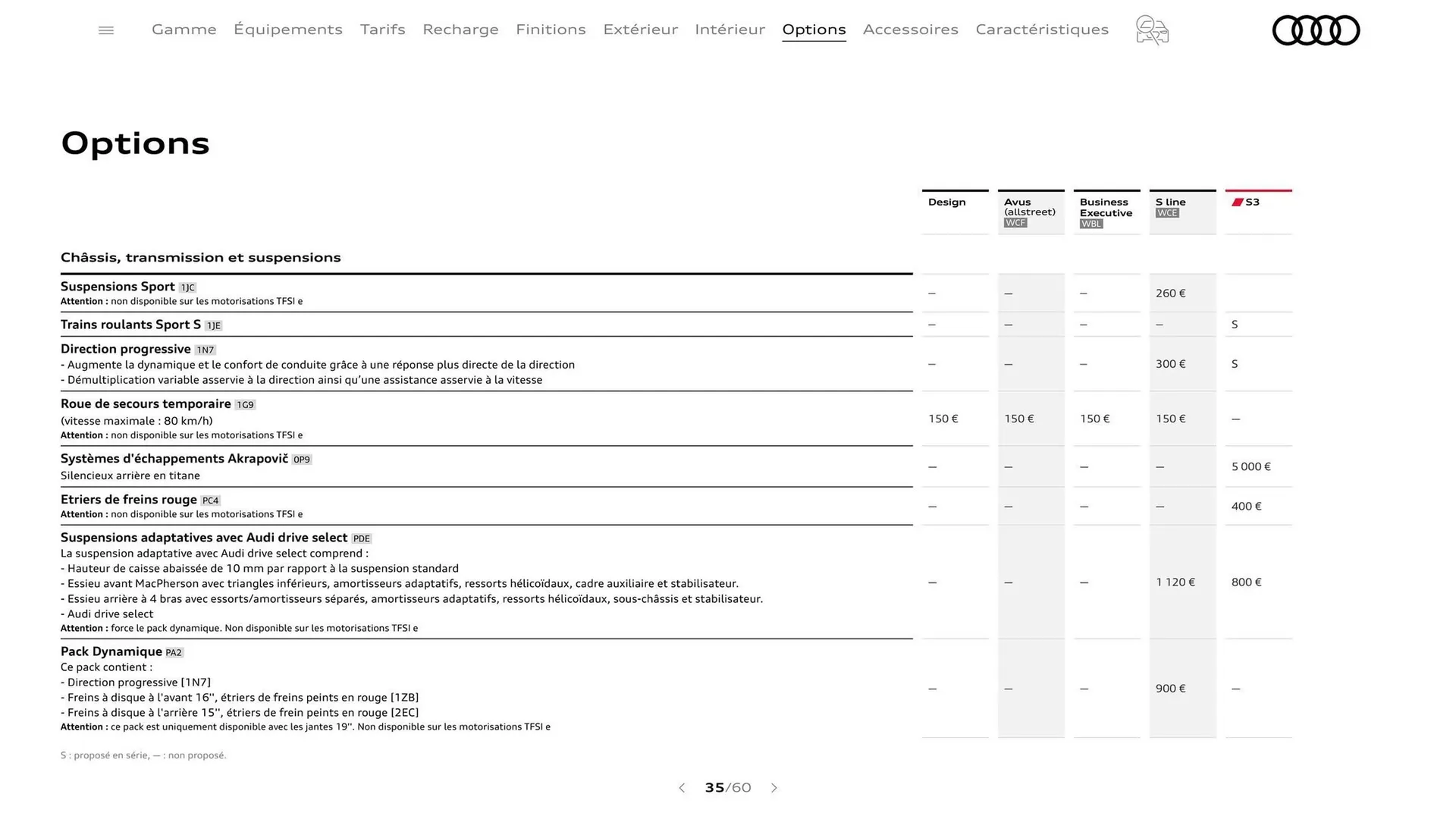Screen dimensions: 1456x819
Task: Open the hamburger navigation menu
Action: (105, 30)
